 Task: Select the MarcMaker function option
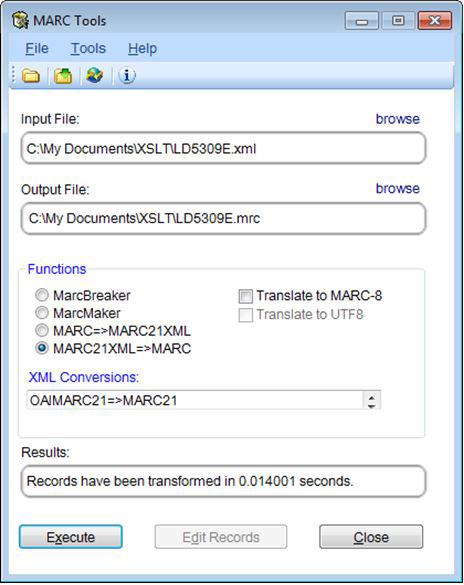pos(42,313)
